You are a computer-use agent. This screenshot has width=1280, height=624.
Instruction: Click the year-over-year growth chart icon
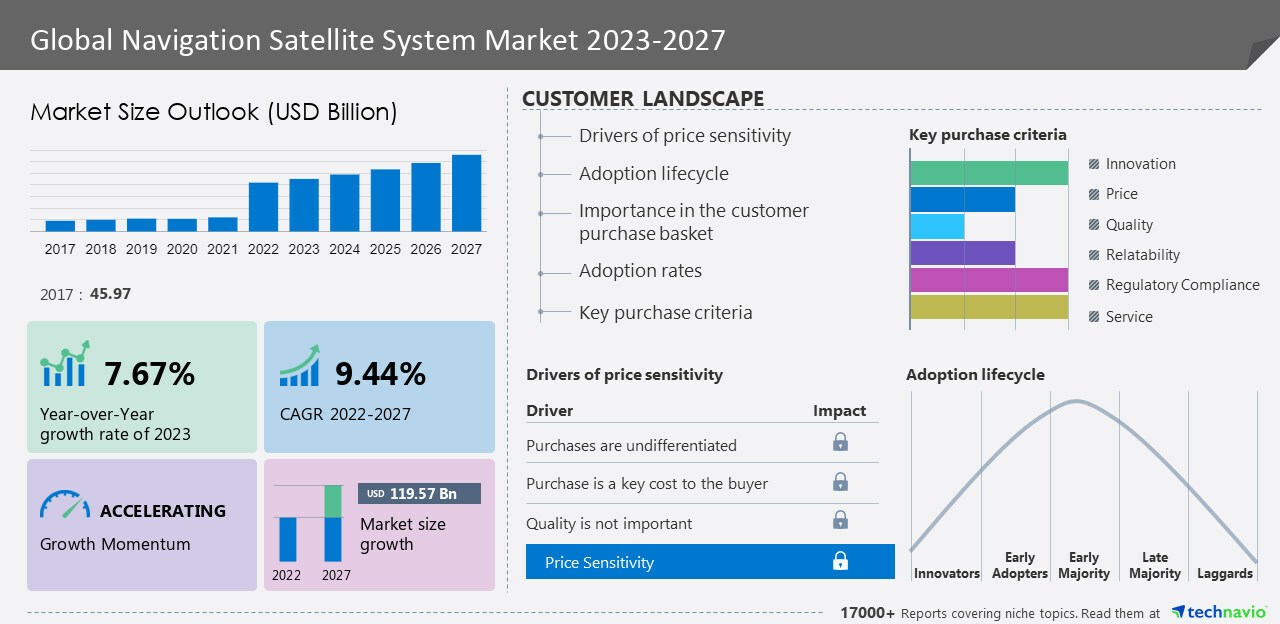click(66, 364)
